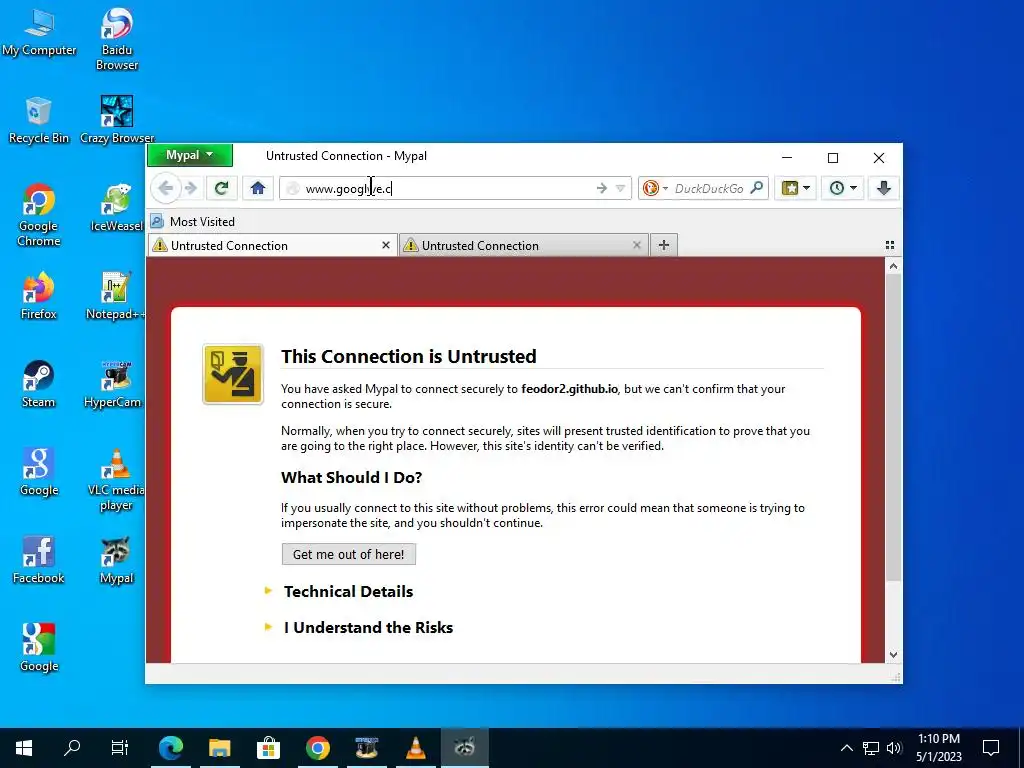The width and height of the screenshot is (1024, 768).
Task: Select the Recycle Bin desktop icon
Action: 39,120
